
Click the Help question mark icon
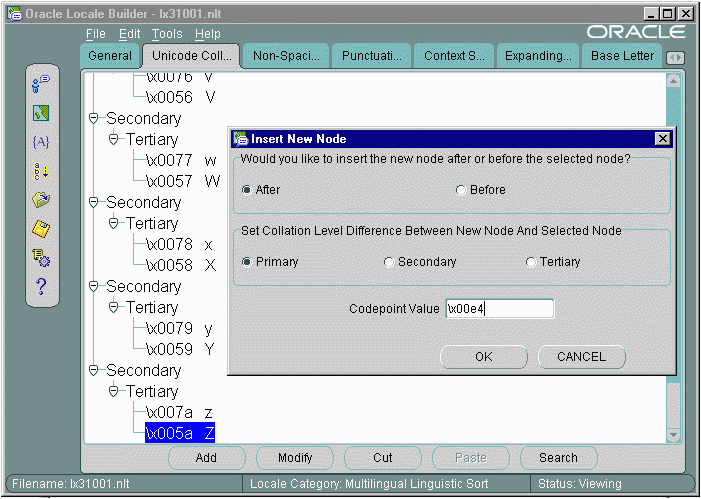(41, 288)
